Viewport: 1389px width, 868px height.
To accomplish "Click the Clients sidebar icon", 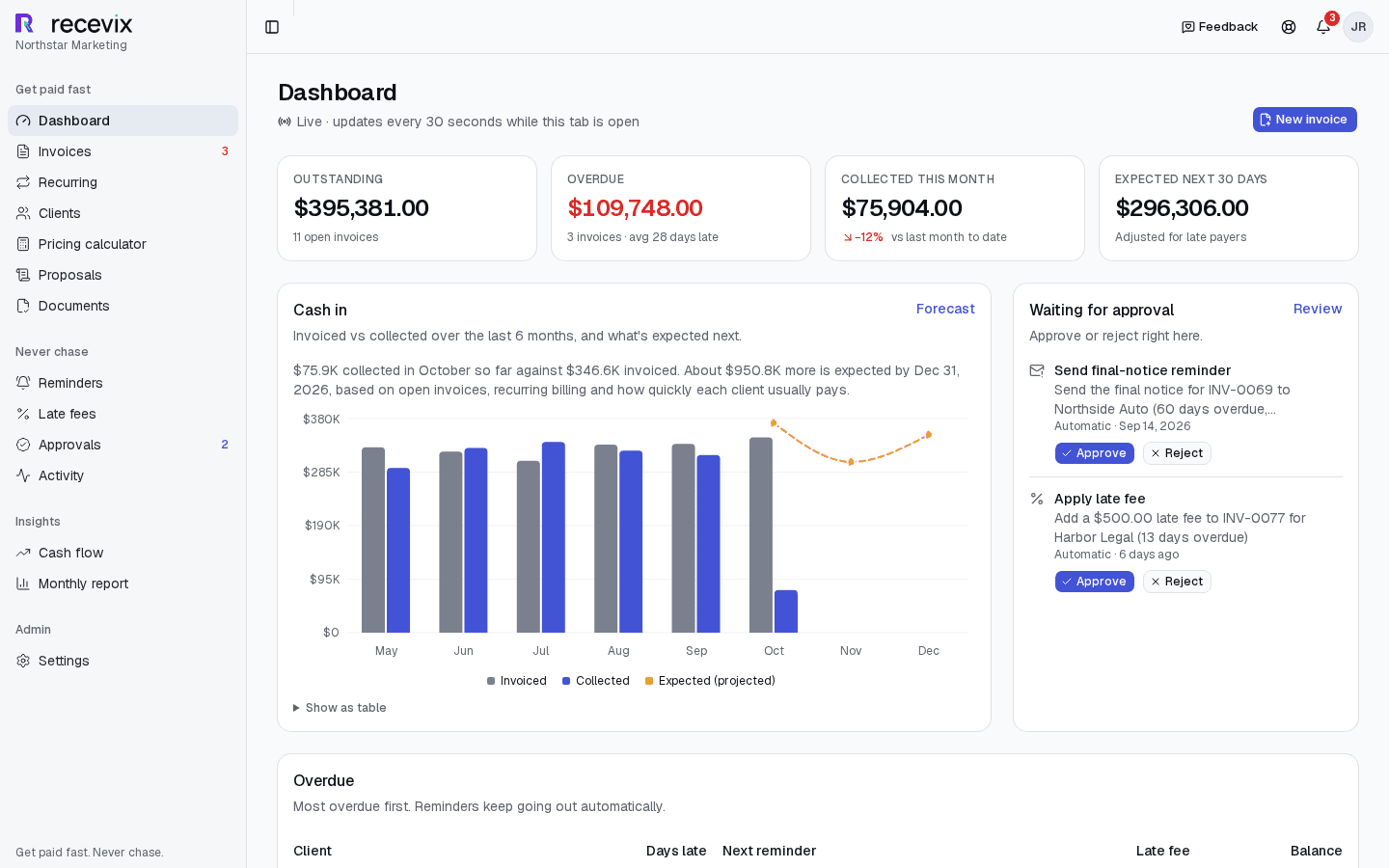I will point(23,213).
